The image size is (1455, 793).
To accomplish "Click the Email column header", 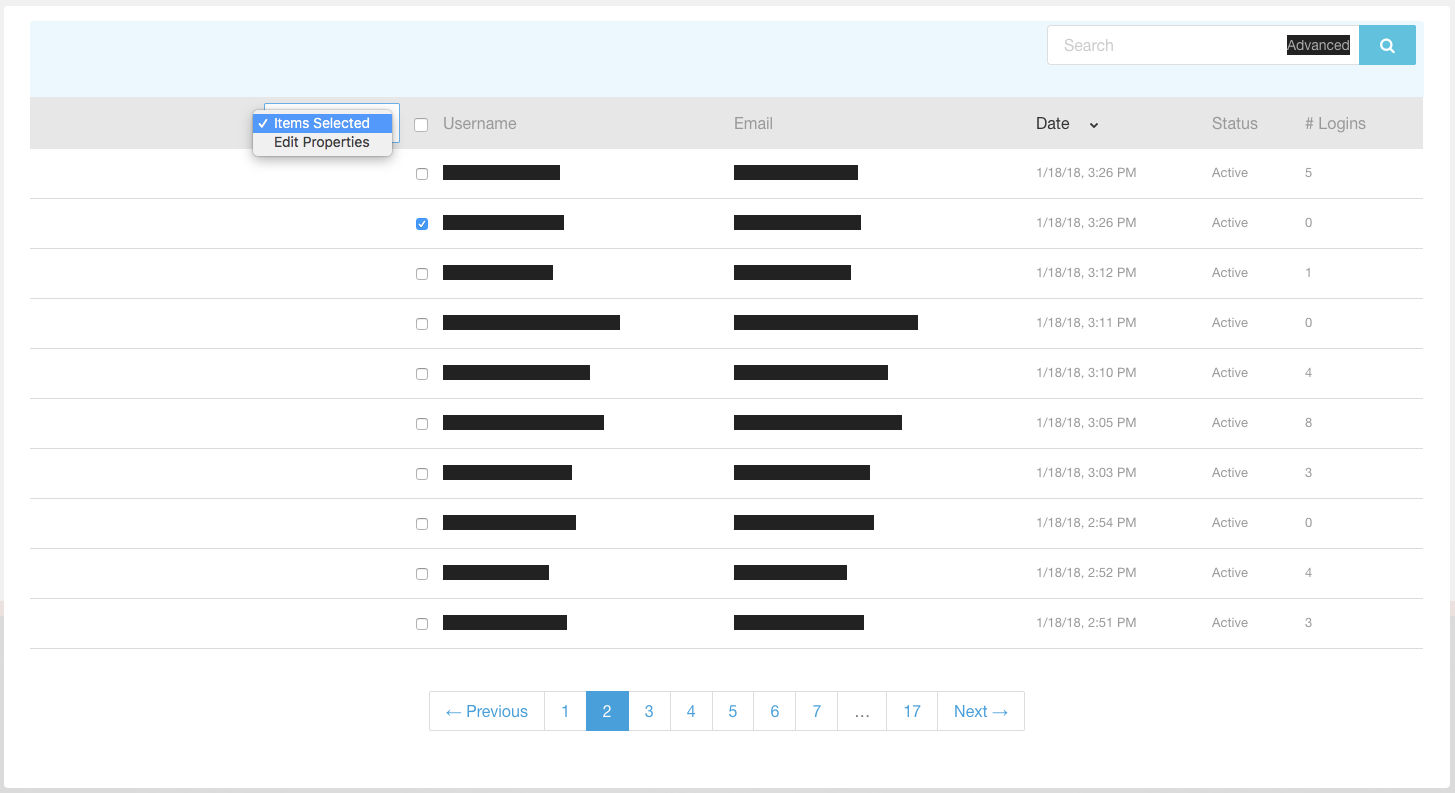I will tap(753, 123).
